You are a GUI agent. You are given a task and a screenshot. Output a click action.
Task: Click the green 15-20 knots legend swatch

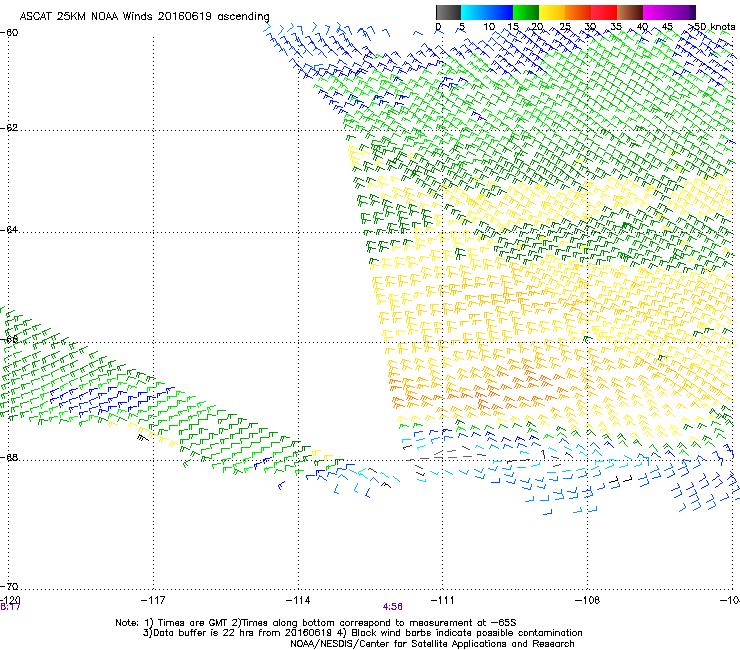click(x=526, y=12)
